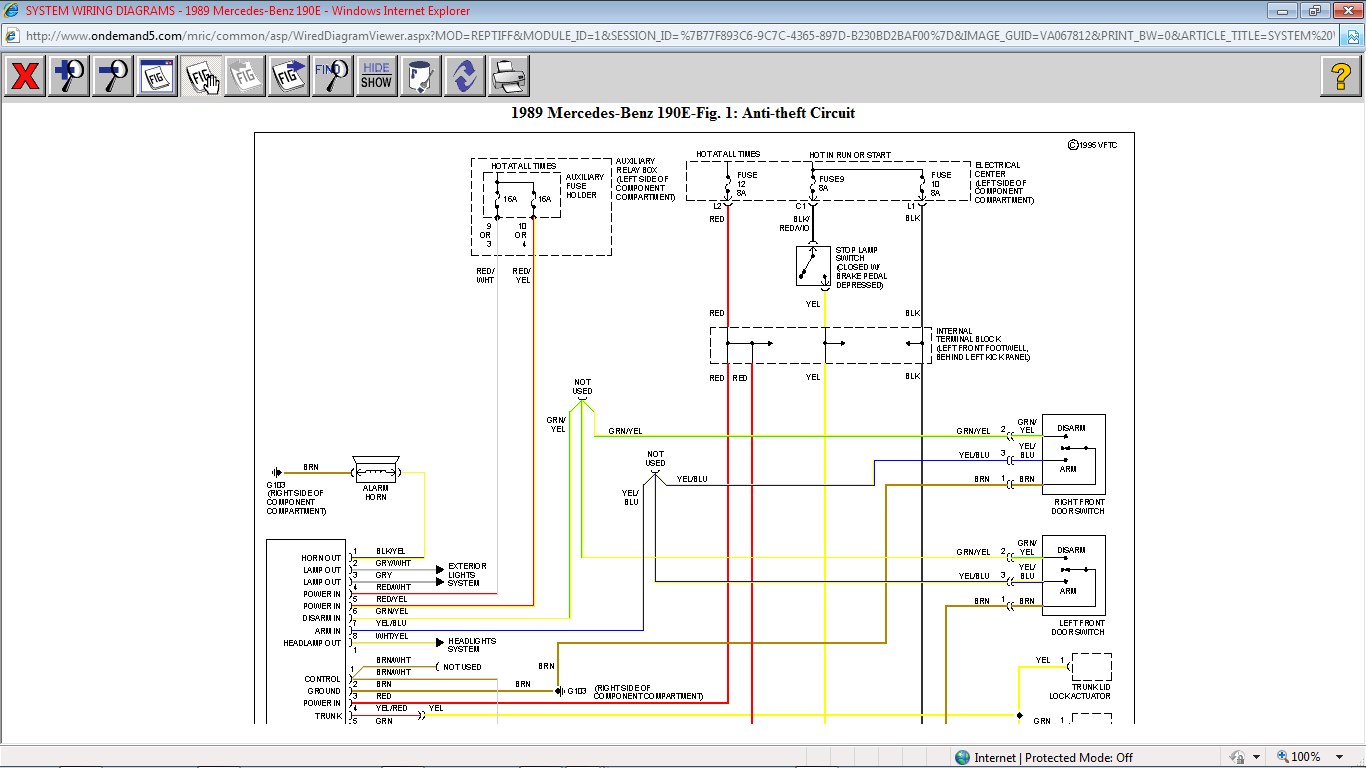Click the fit figure to window icon
The width and height of the screenshot is (1366, 768).
[x=157, y=76]
